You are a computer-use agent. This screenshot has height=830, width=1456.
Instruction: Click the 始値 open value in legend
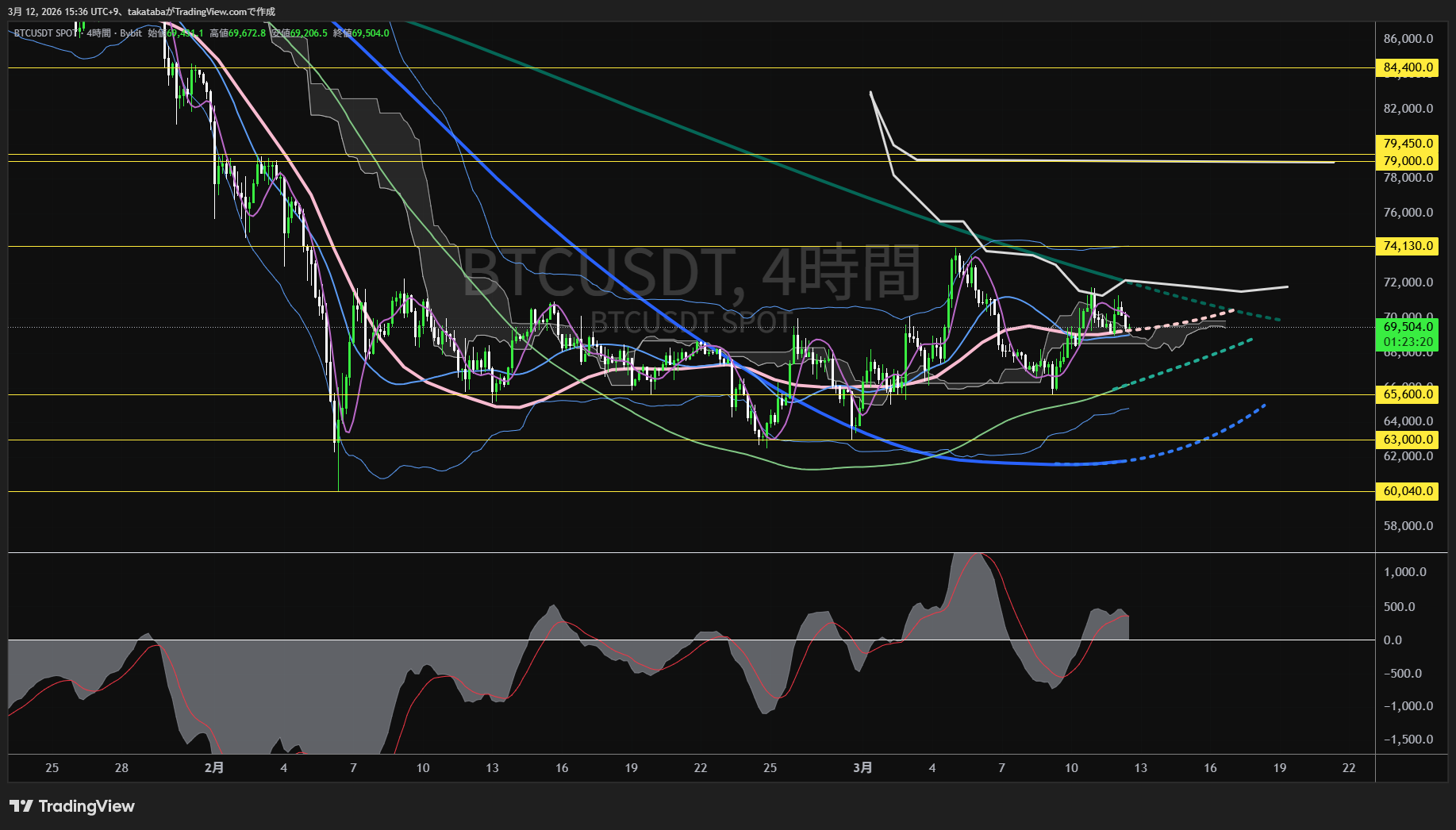click(175, 33)
